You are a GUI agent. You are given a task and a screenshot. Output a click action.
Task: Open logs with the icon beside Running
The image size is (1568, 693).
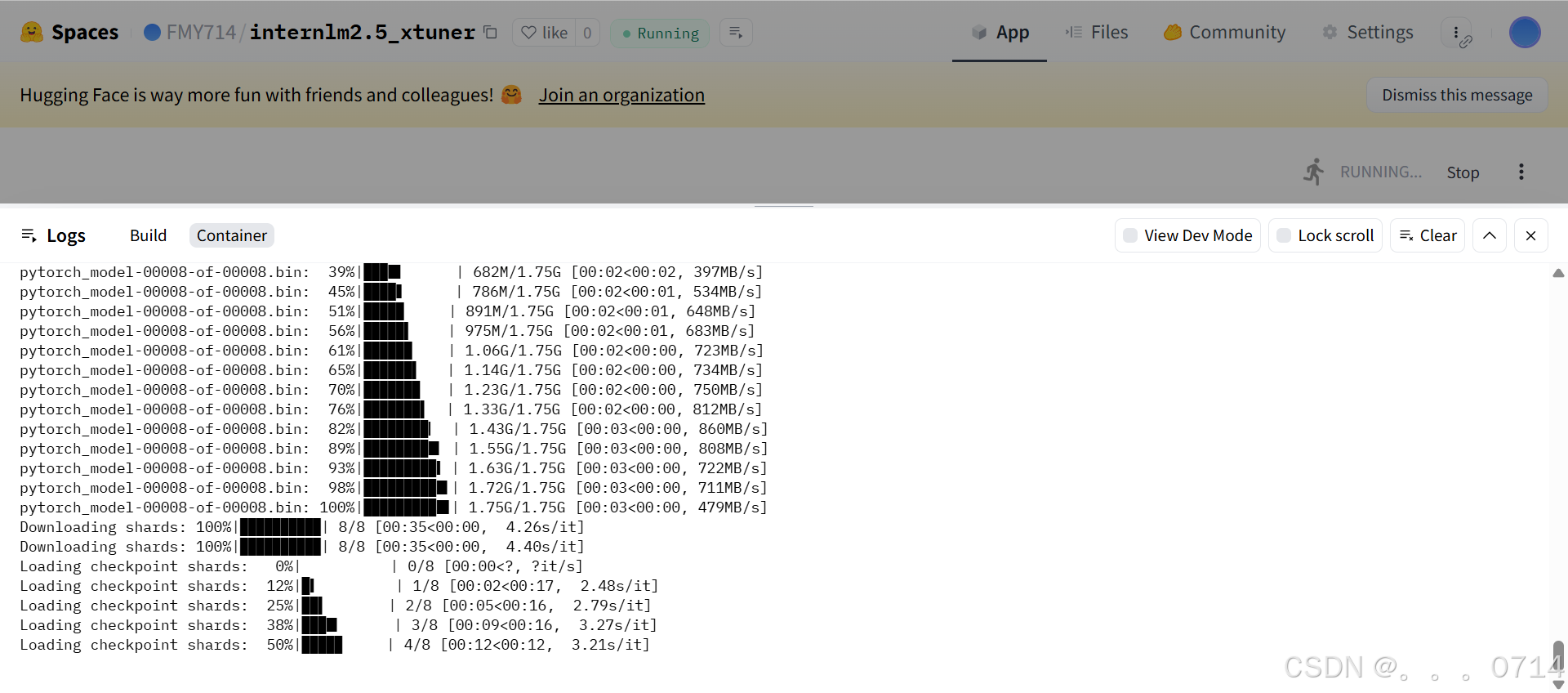pos(736,33)
